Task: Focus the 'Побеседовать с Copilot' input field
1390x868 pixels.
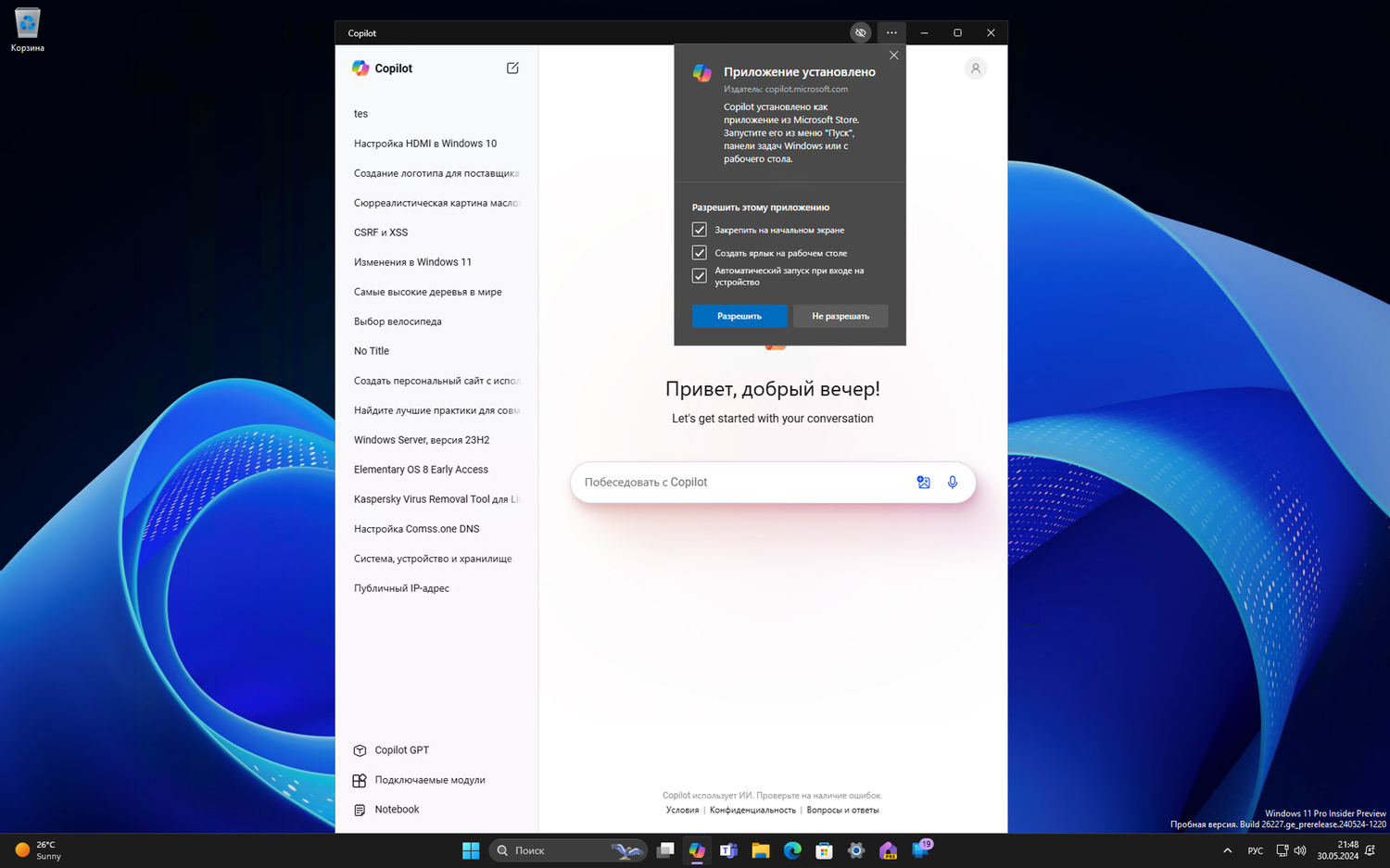Action: click(773, 483)
